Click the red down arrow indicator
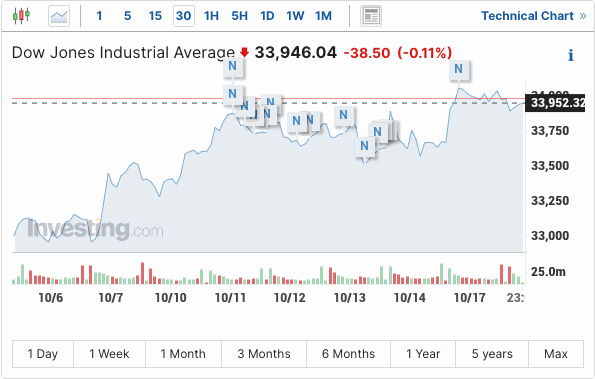 point(244,52)
